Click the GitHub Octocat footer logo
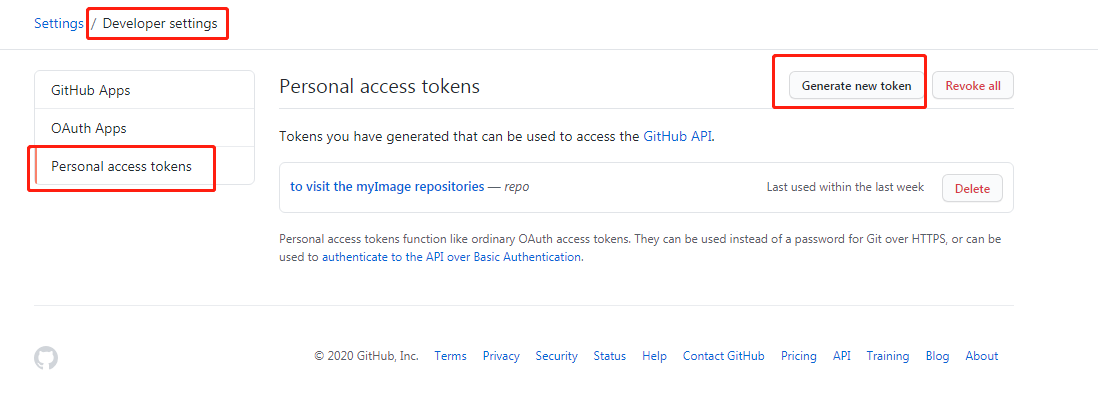1098x417 pixels. (46, 358)
